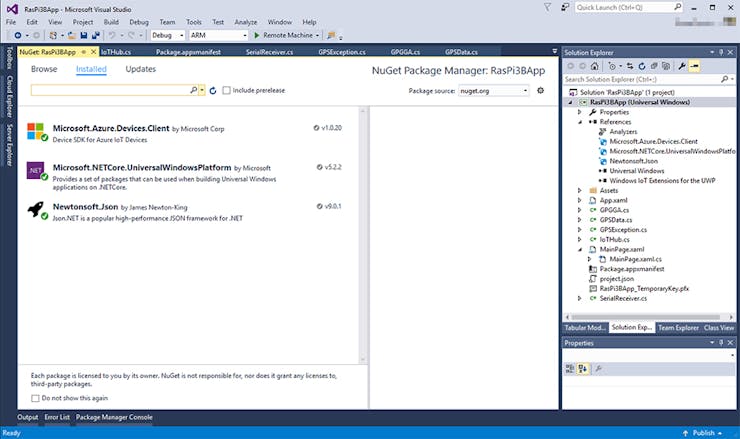Open the Package.appxmanifest document tab
740x439 pixels.
click(188, 52)
